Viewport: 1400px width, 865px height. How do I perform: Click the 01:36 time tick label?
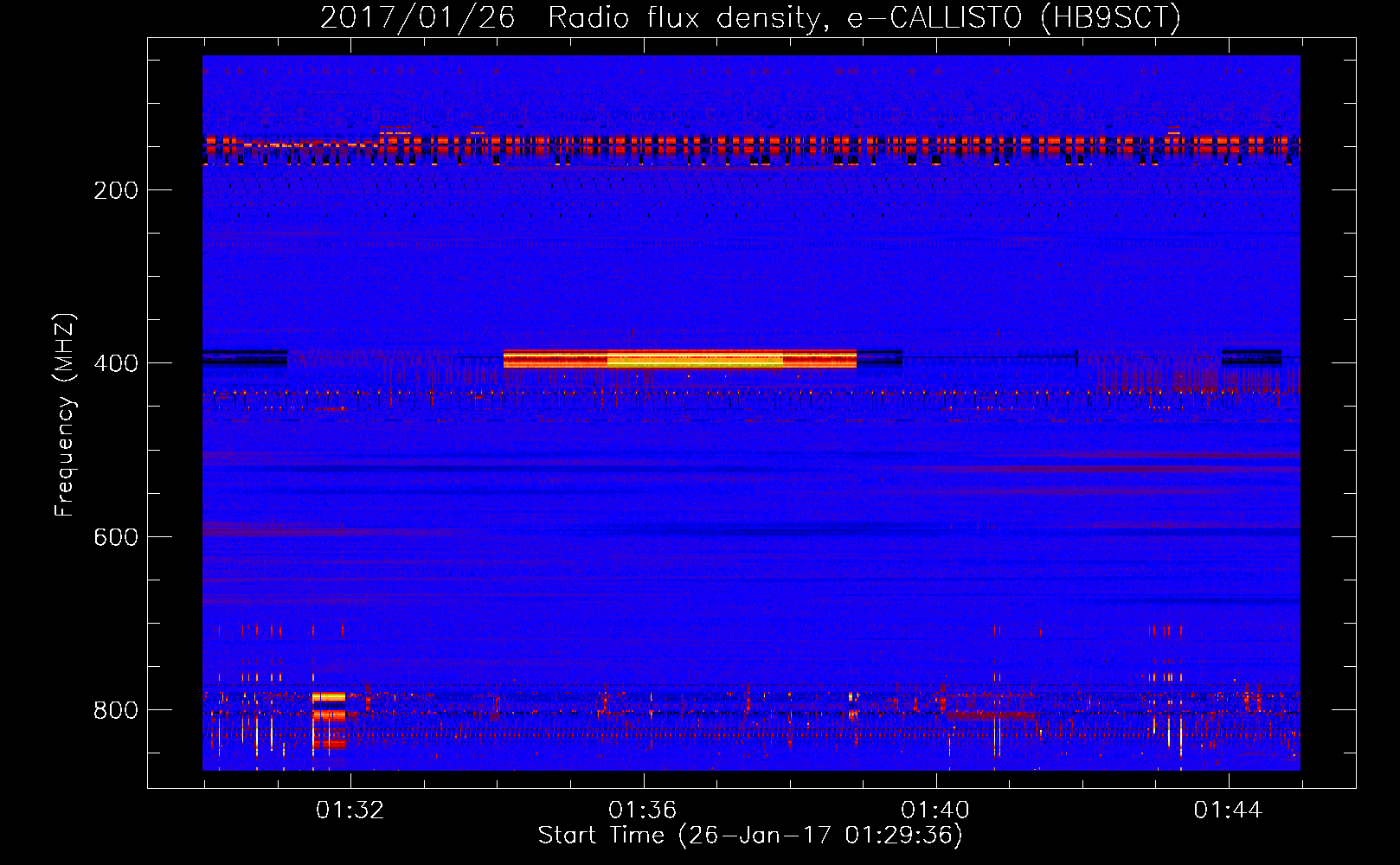coord(643,811)
